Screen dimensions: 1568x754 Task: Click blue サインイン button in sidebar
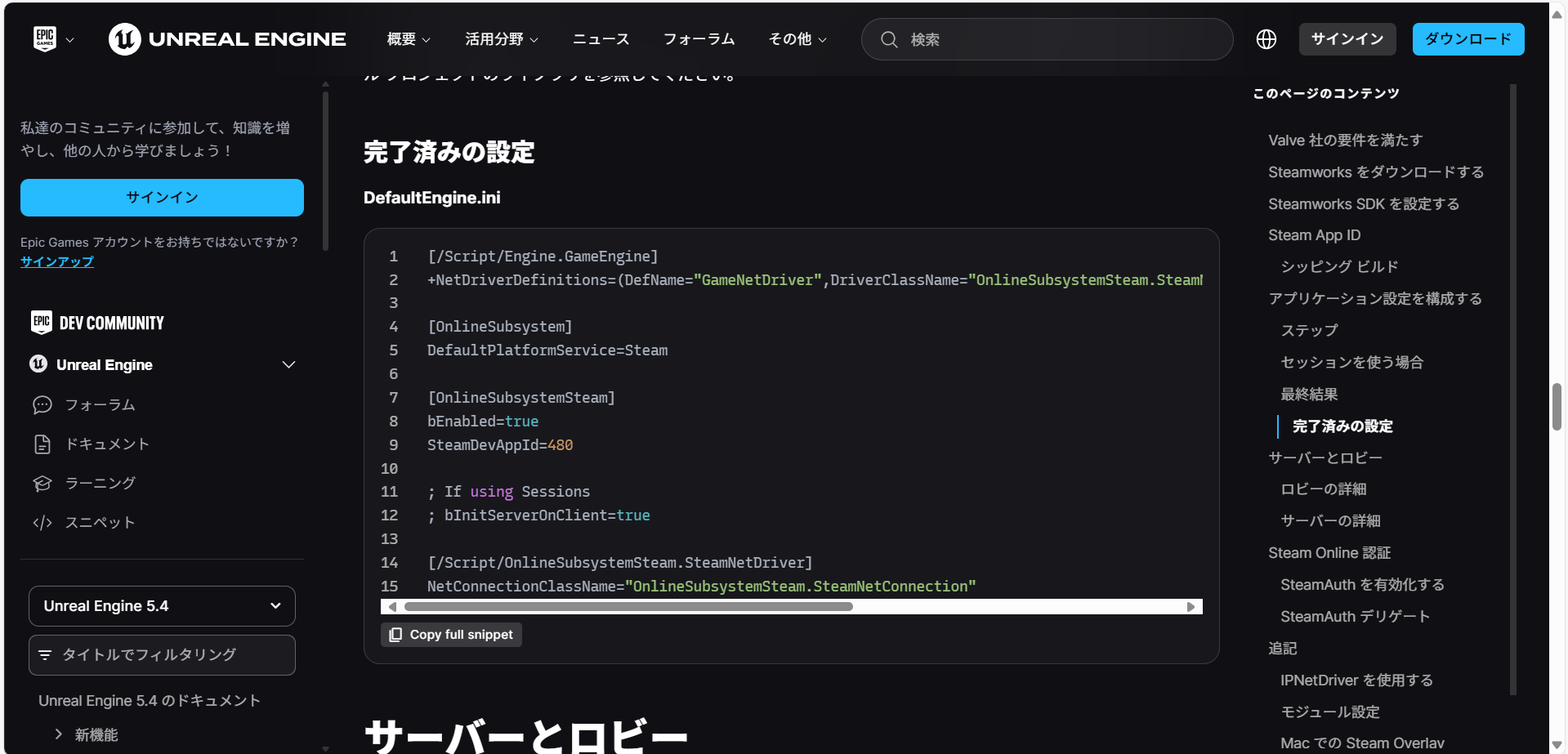(162, 198)
